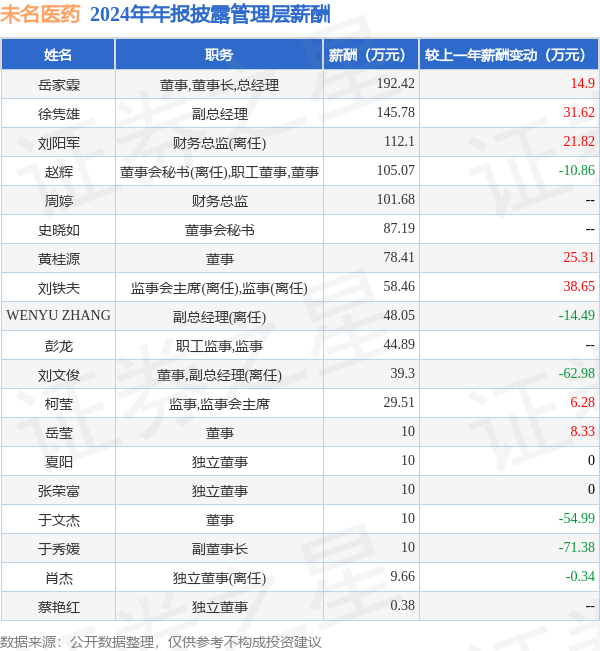Select the name 张荣富
The image size is (600, 651).
[x=59, y=491]
